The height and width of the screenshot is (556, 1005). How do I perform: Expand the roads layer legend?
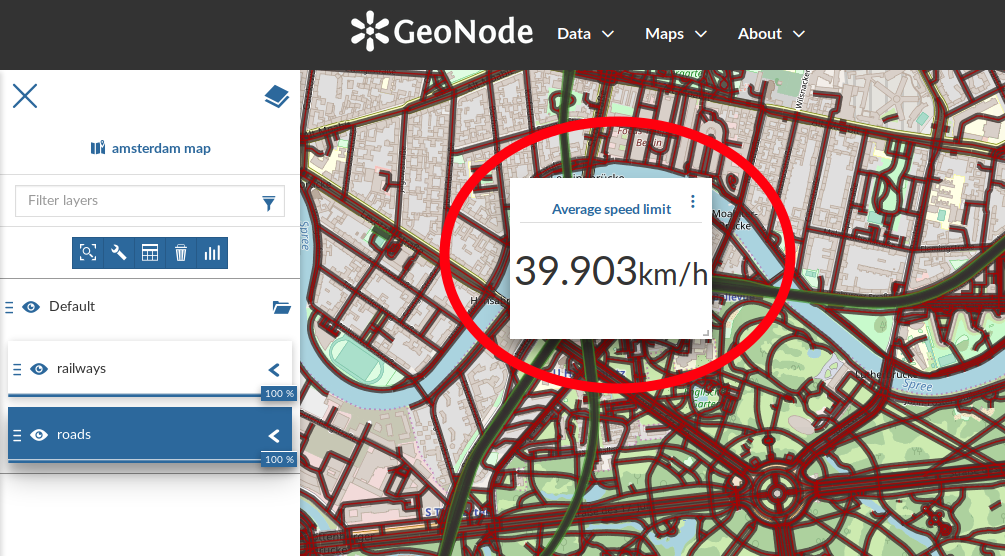(x=274, y=435)
